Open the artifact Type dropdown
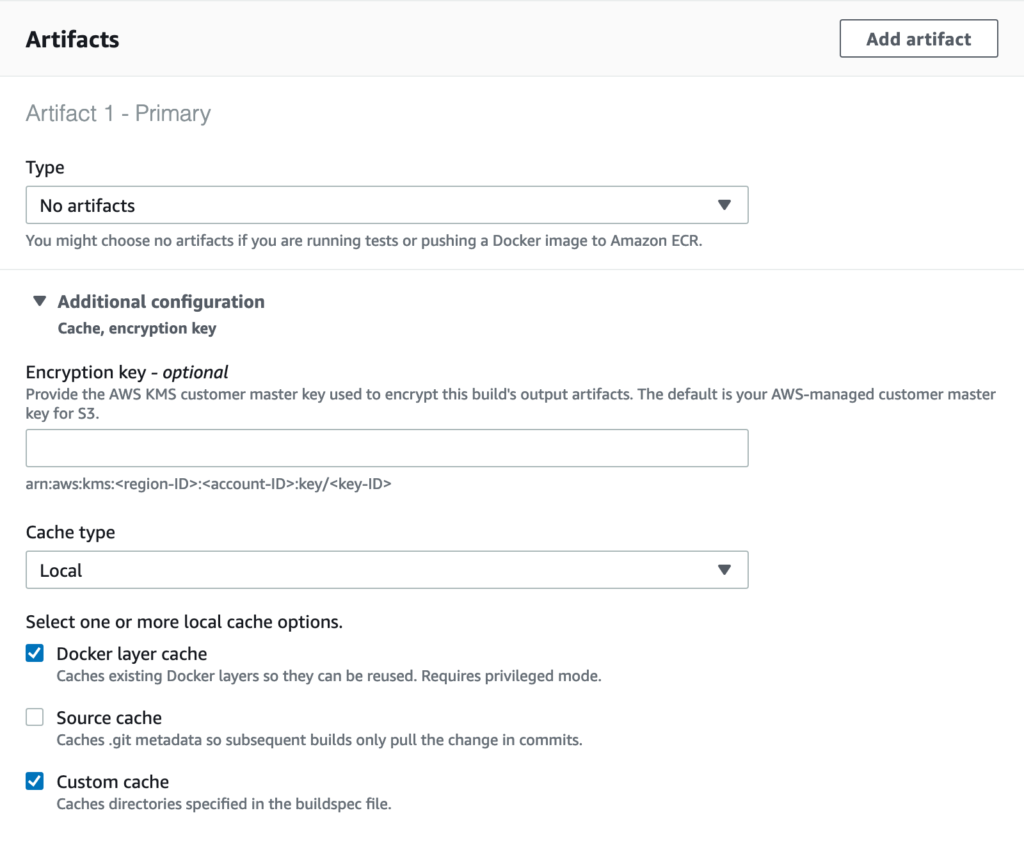 pyautogui.click(x=387, y=205)
